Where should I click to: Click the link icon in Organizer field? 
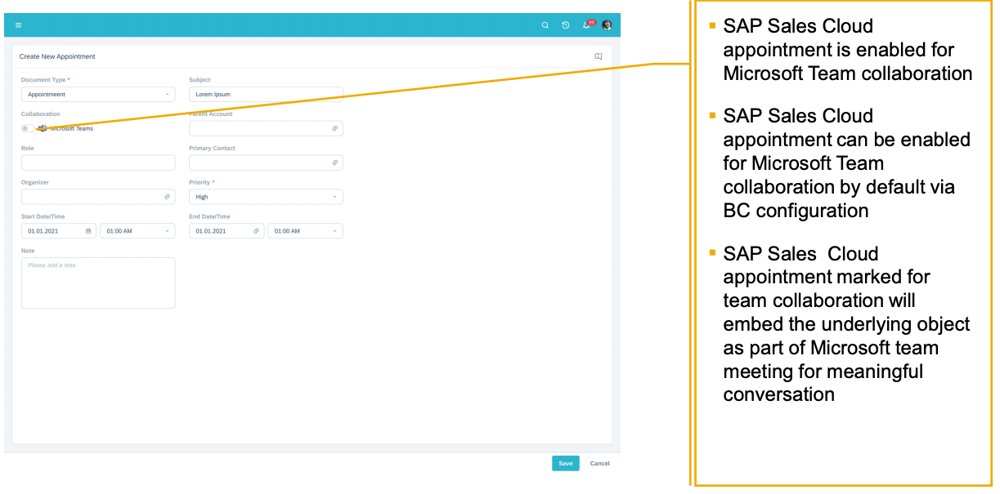(x=167, y=197)
